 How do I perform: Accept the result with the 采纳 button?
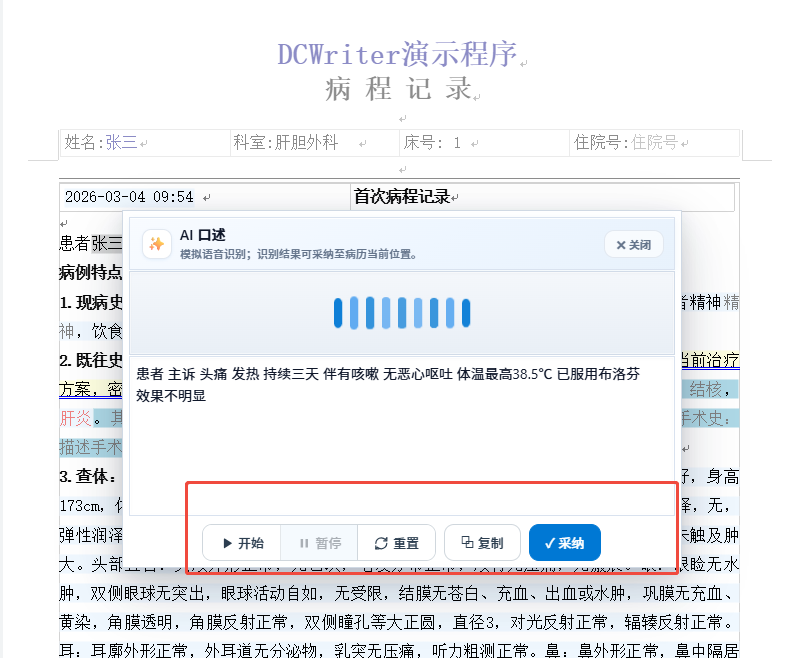[x=565, y=543]
